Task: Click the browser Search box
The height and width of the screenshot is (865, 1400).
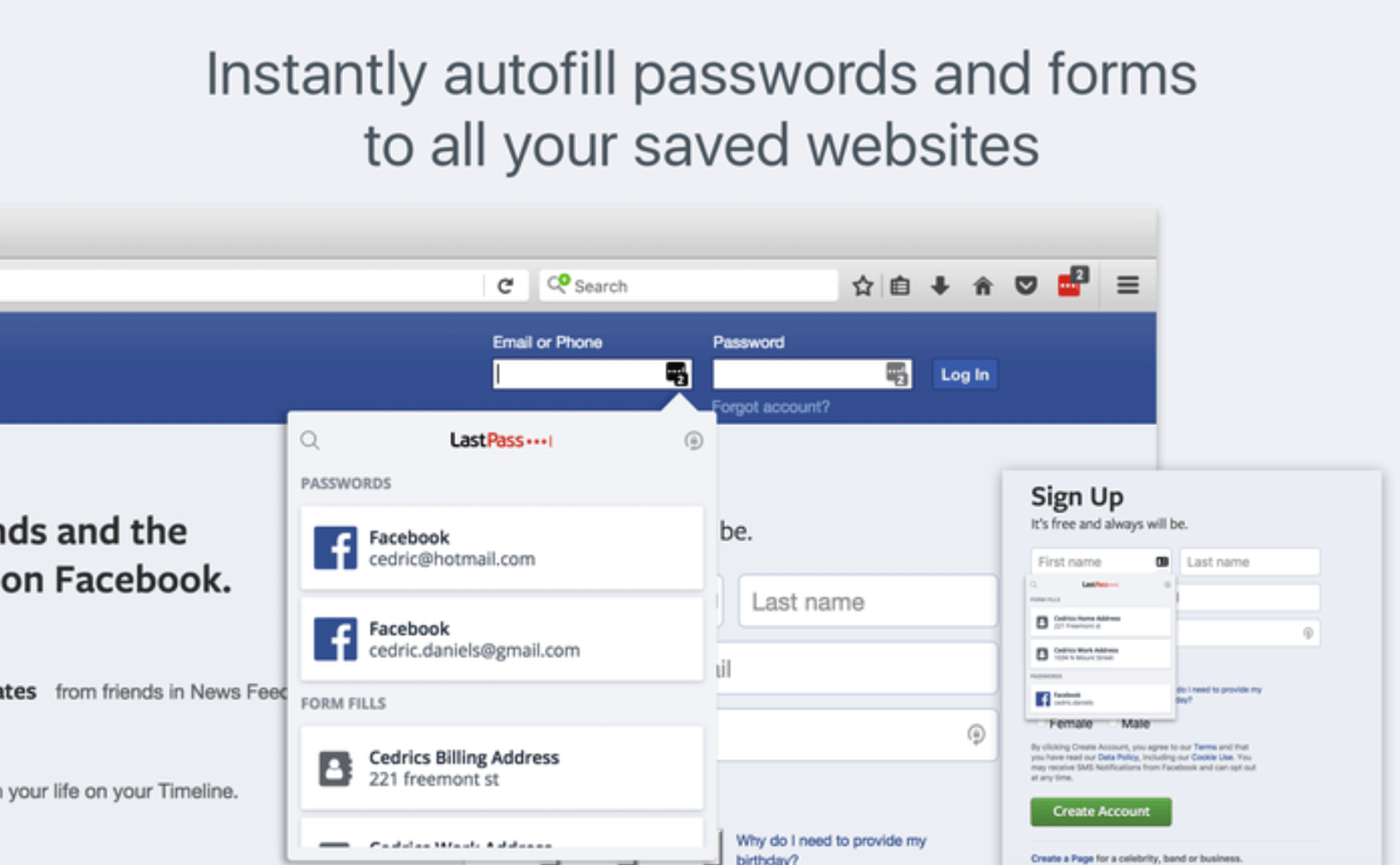Action: click(x=689, y=286)
